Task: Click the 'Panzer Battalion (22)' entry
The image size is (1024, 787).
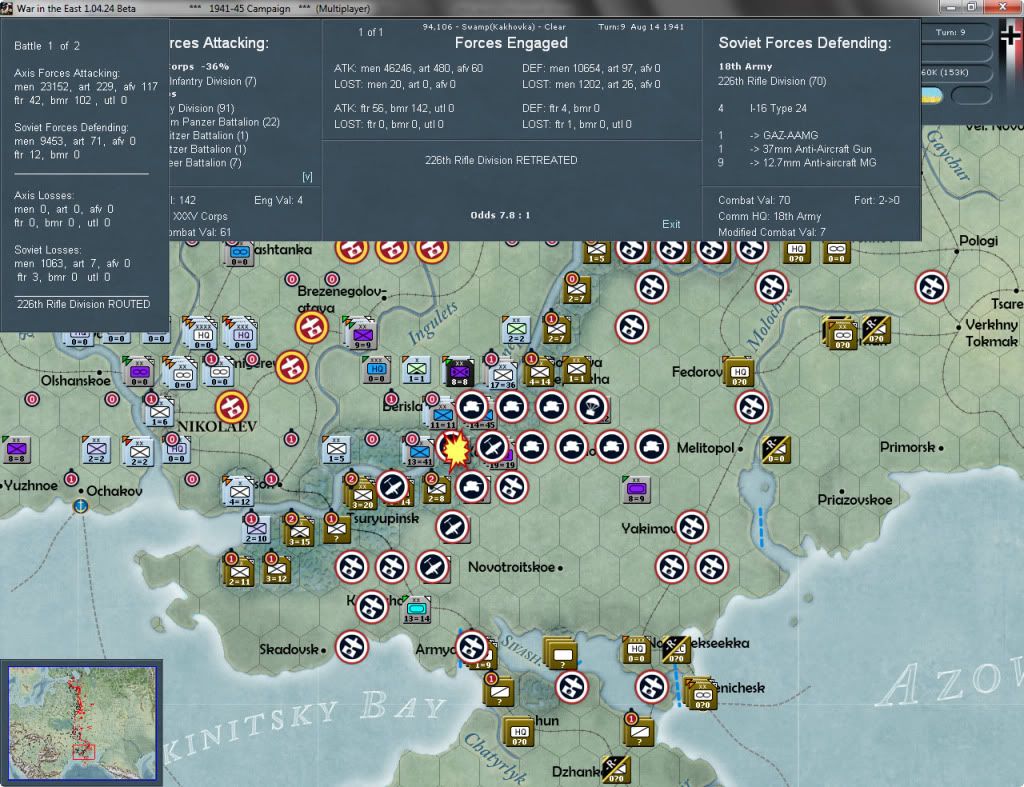Action: click(231, 122)
